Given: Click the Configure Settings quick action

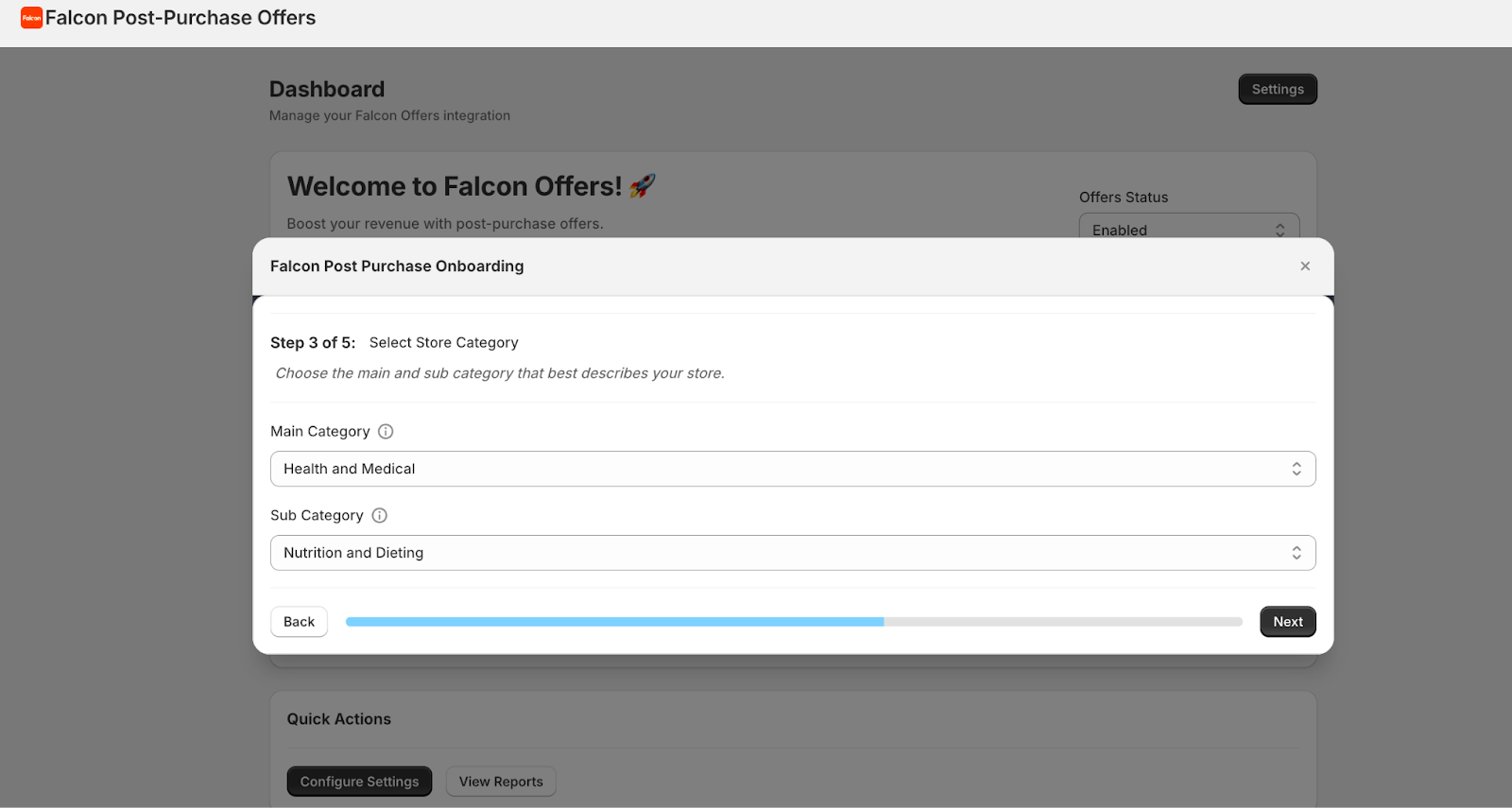Looking at the screenshot, I should click(x=359, y=782).
